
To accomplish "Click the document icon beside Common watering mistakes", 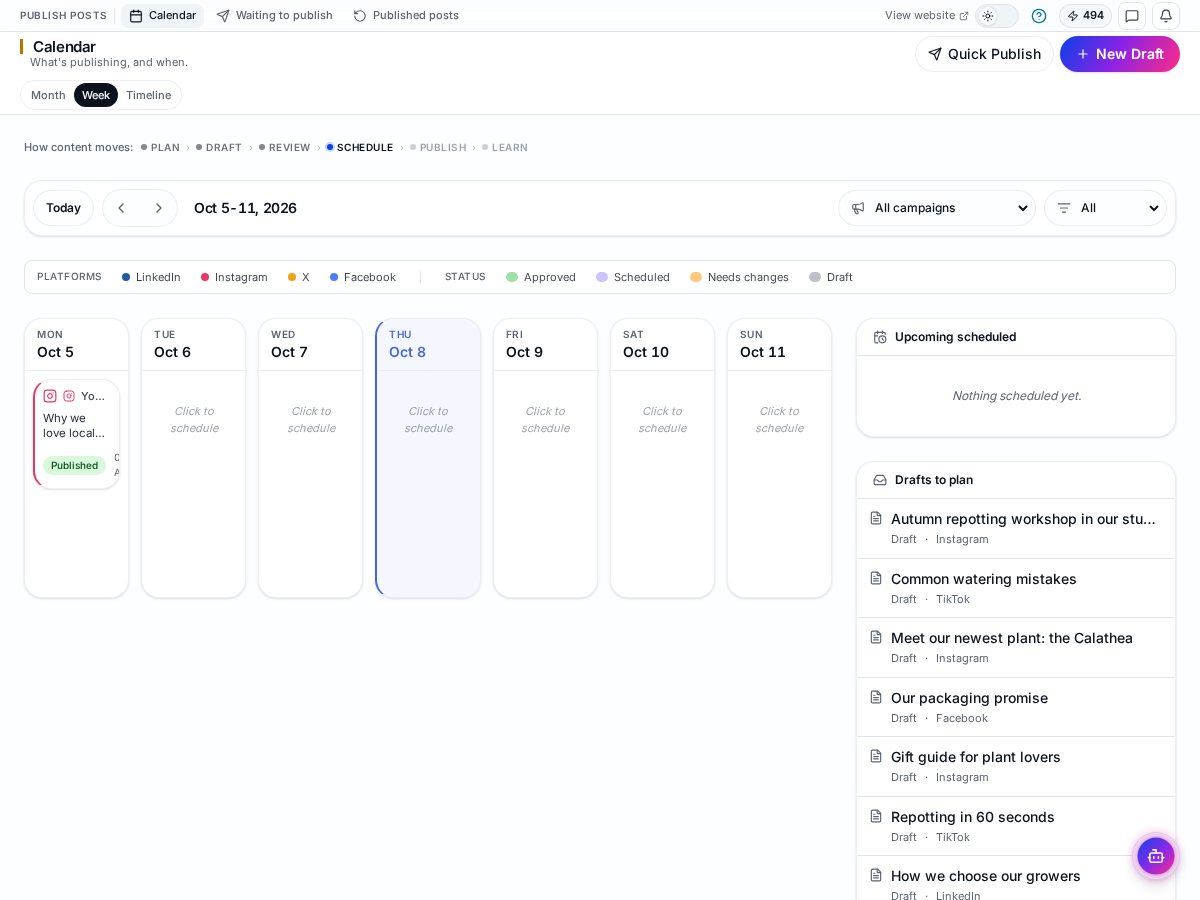I will click(x=876, y=578).
